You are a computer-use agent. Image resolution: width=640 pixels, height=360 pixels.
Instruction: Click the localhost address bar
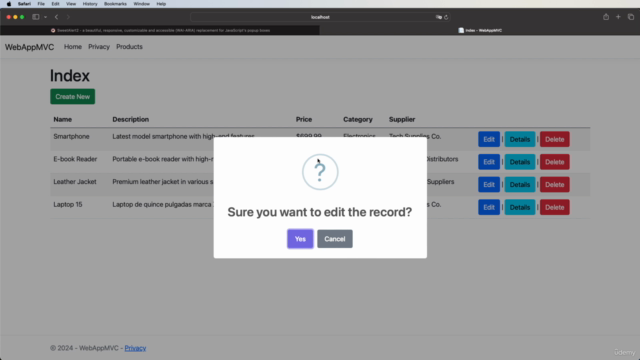(320, 17)
